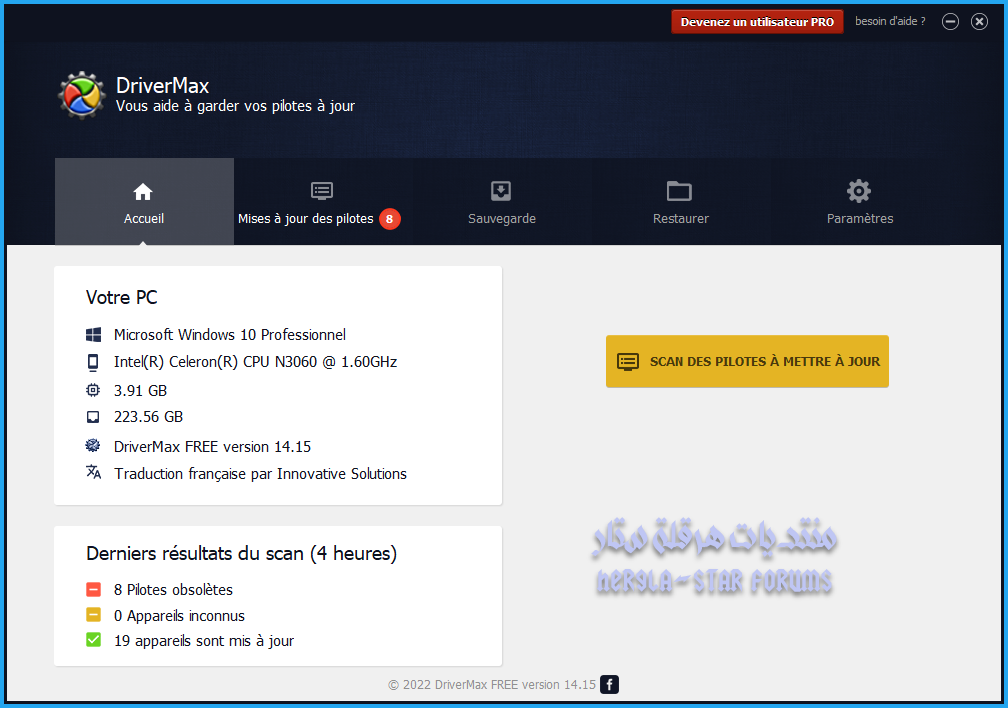Click the red obsolete drivers icon

93,589
